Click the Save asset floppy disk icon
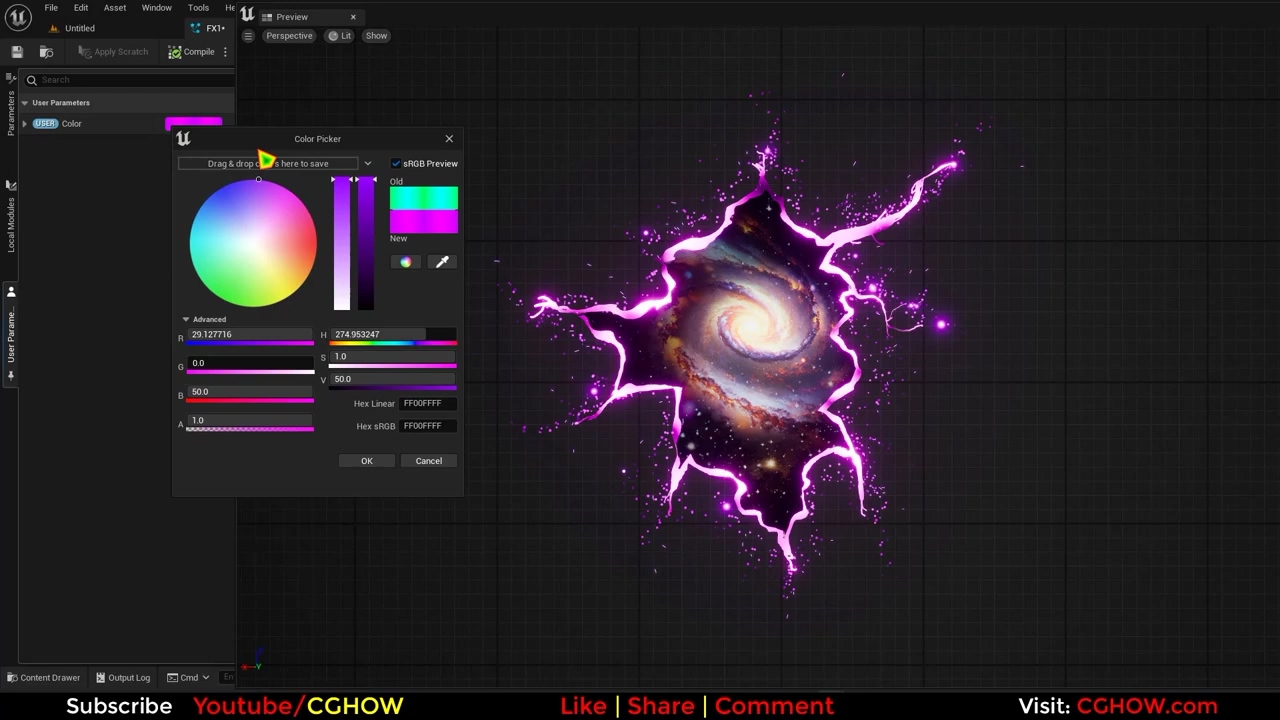This screenshot has height=720, width=1280. tap(17, 52)
